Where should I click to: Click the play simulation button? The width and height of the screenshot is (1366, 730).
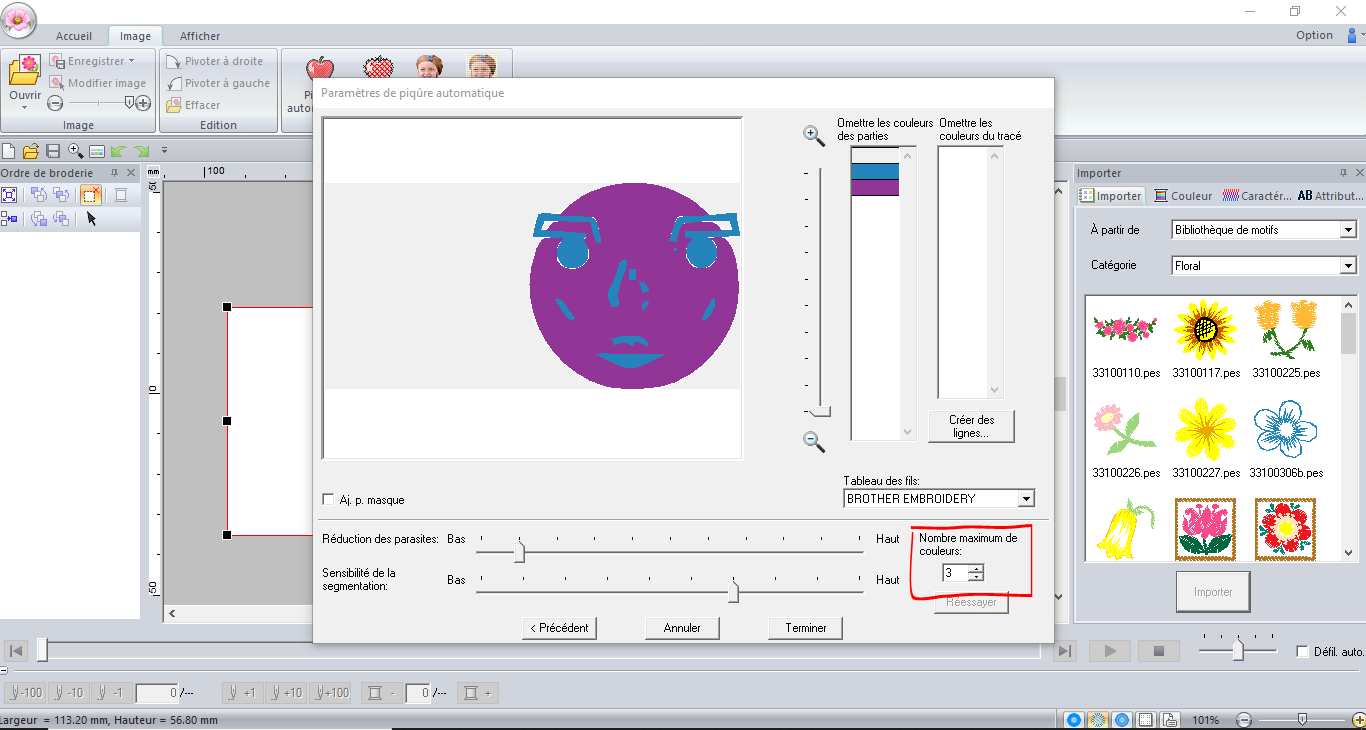pos(1110,651)
